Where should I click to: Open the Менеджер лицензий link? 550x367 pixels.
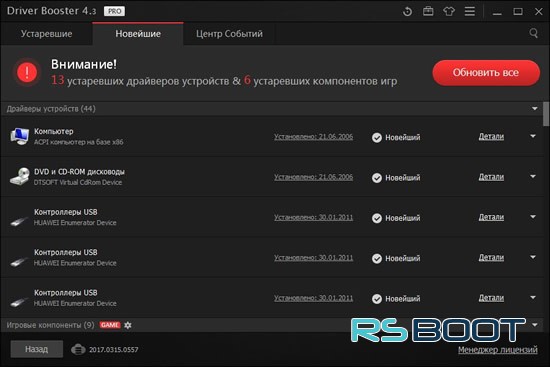point(497,350)
